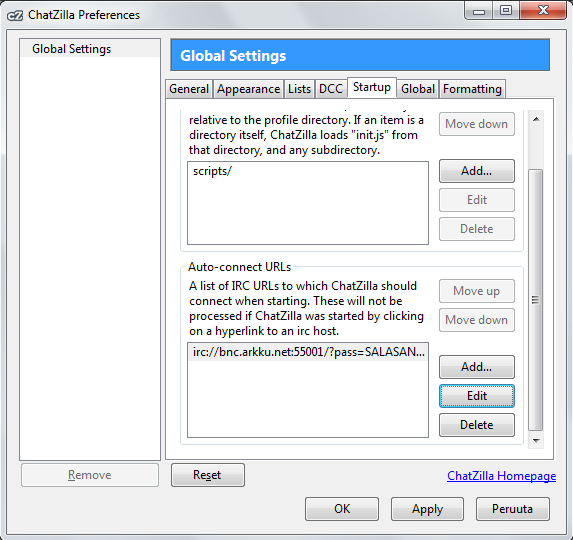Maximize the ChatZilla Preferences window
Screen dimensions: 573x540
(506, 11)
